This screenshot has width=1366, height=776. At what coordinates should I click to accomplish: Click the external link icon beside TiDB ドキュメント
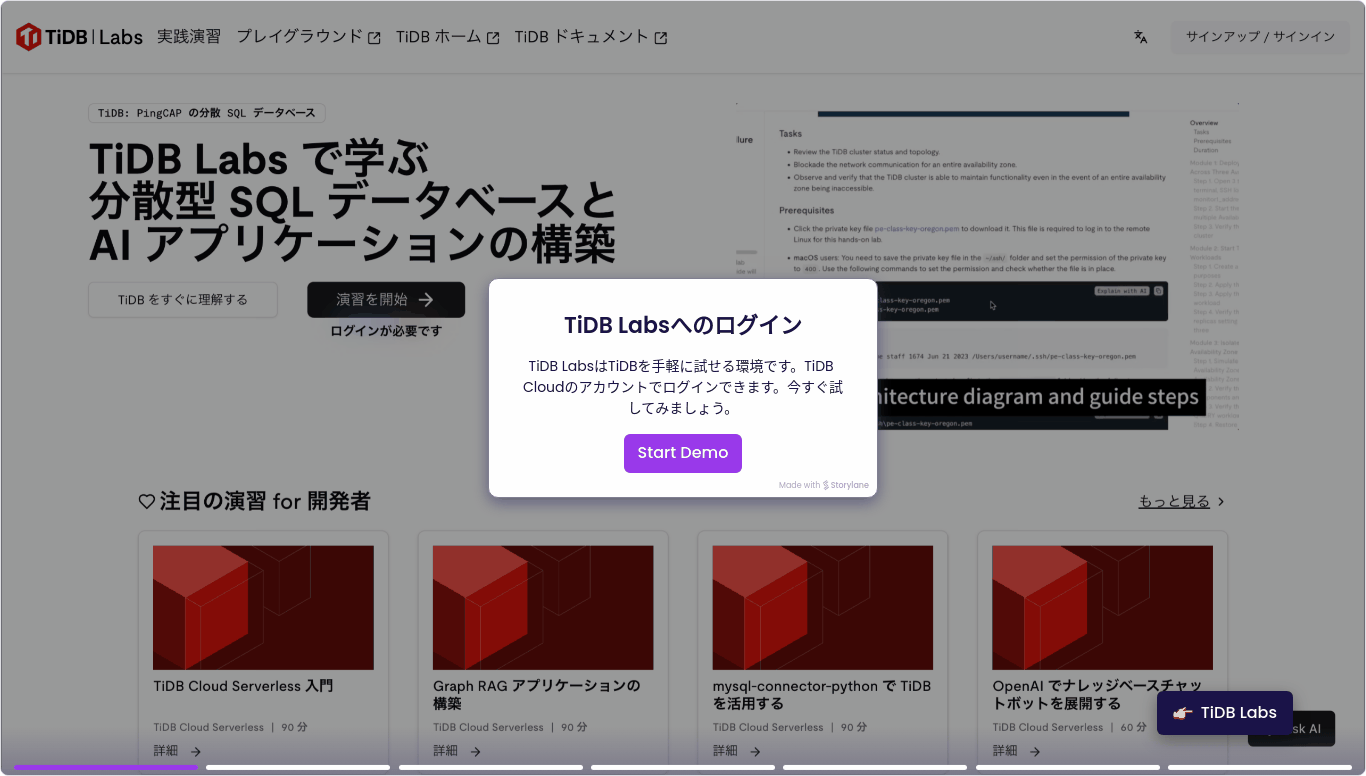point(660,36)
